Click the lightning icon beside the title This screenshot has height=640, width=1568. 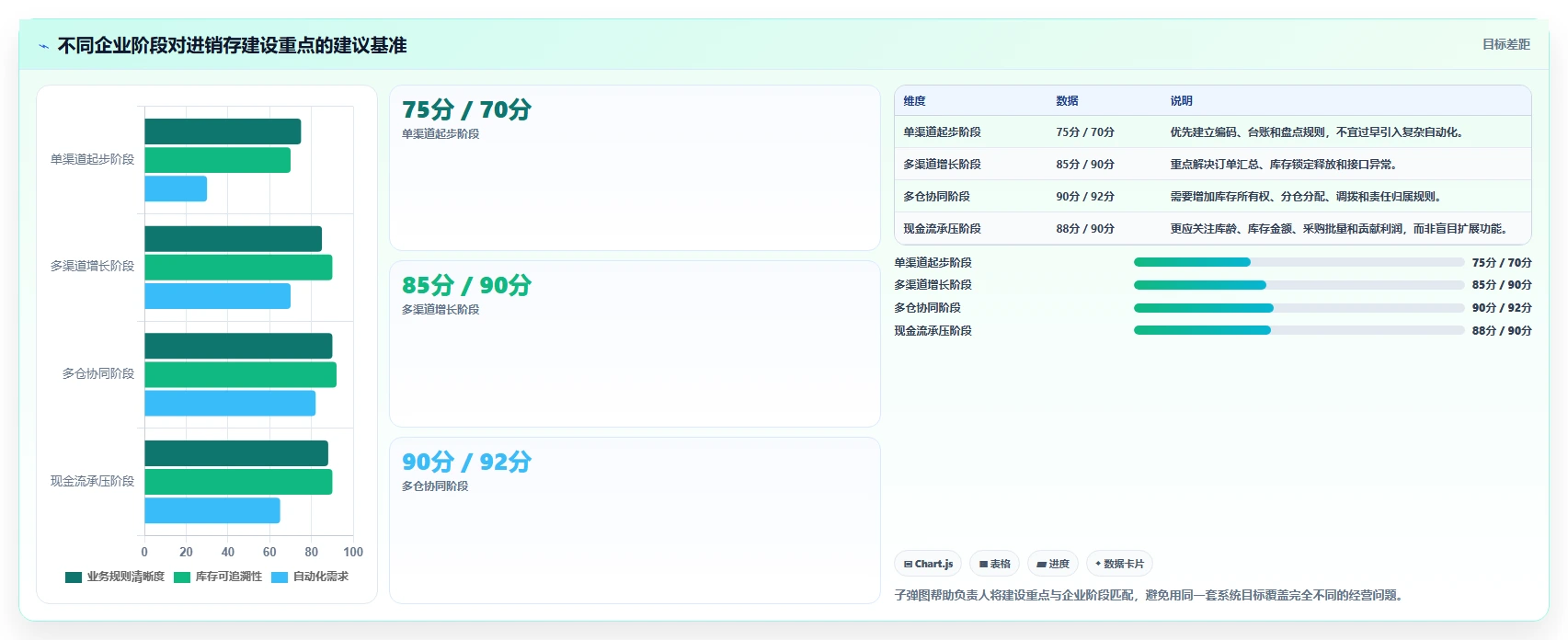(43, 46)
